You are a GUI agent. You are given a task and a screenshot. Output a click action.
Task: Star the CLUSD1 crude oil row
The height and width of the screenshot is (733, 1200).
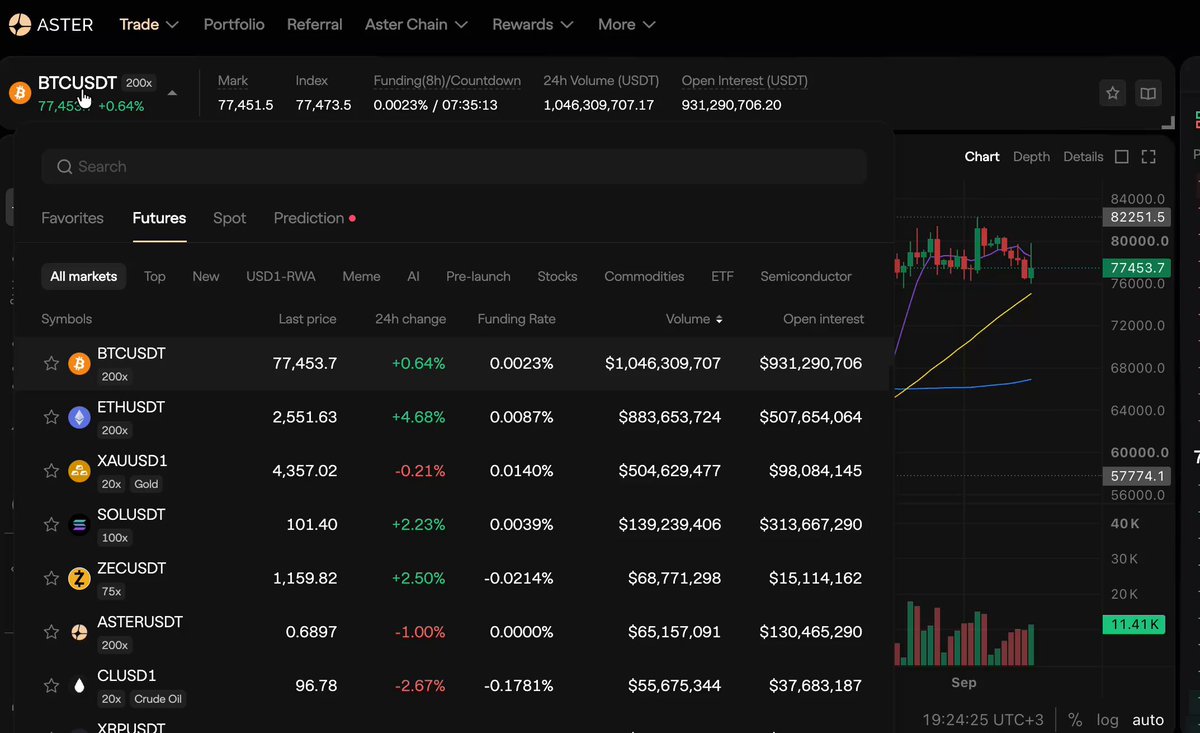click(x=51, y=686)
